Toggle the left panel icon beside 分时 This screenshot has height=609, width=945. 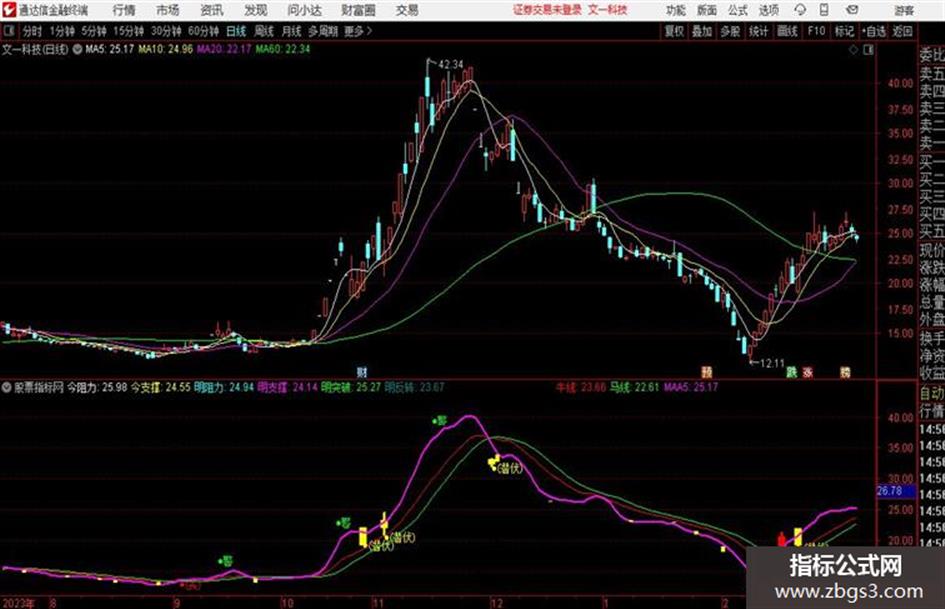[x=9, y=31]
